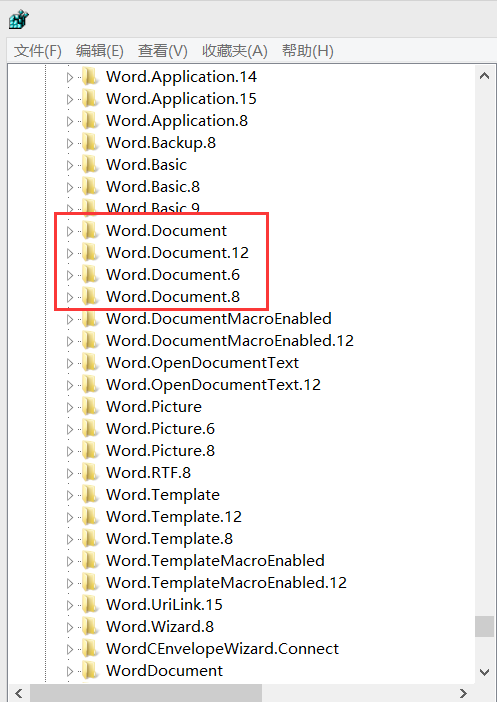Click folder icon of Word.Picture.8
Image resolution: width=497 pixels, height=702 pixels.
coord(90,450)
